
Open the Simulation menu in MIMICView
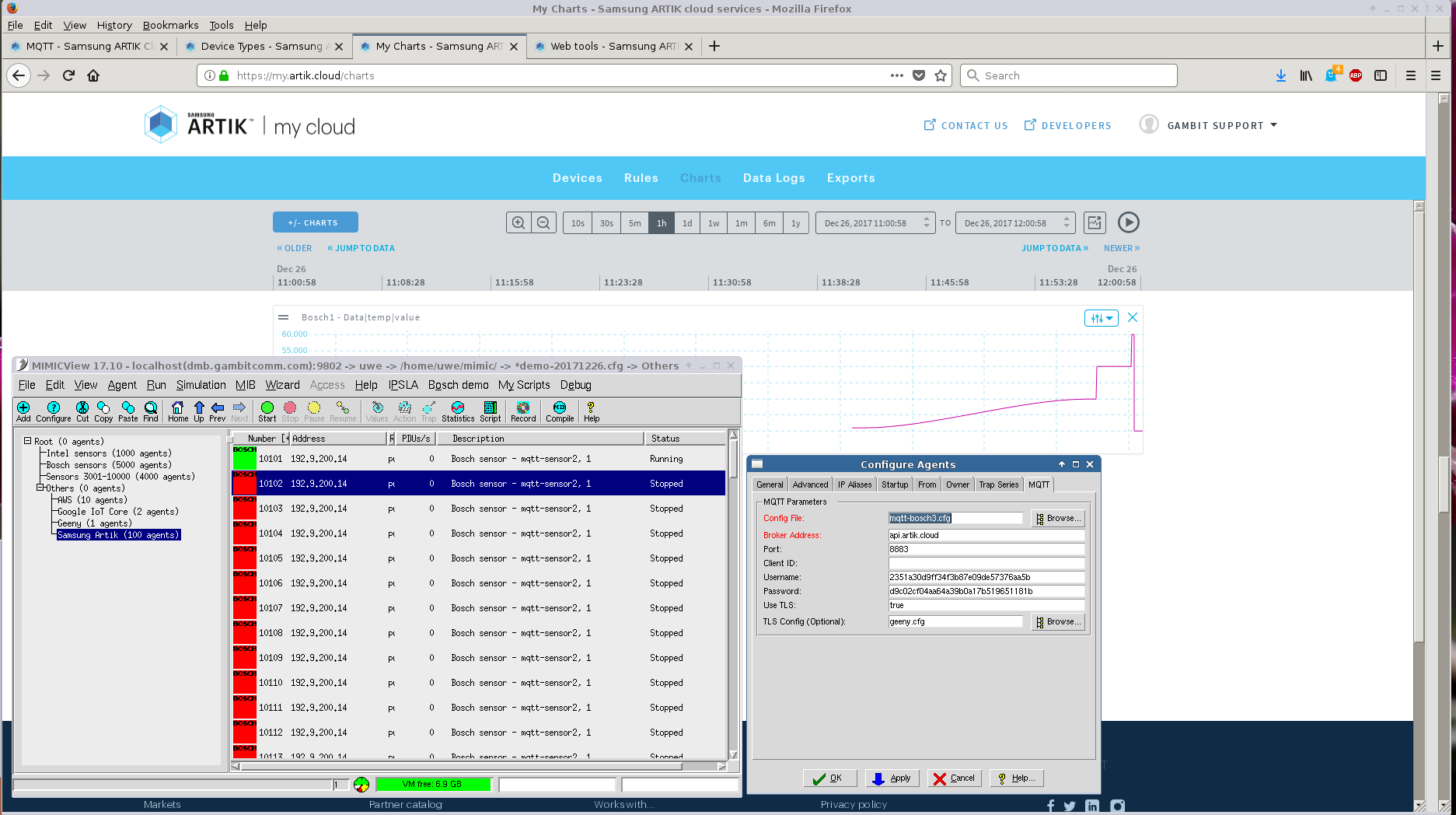(x=201, y=385)
